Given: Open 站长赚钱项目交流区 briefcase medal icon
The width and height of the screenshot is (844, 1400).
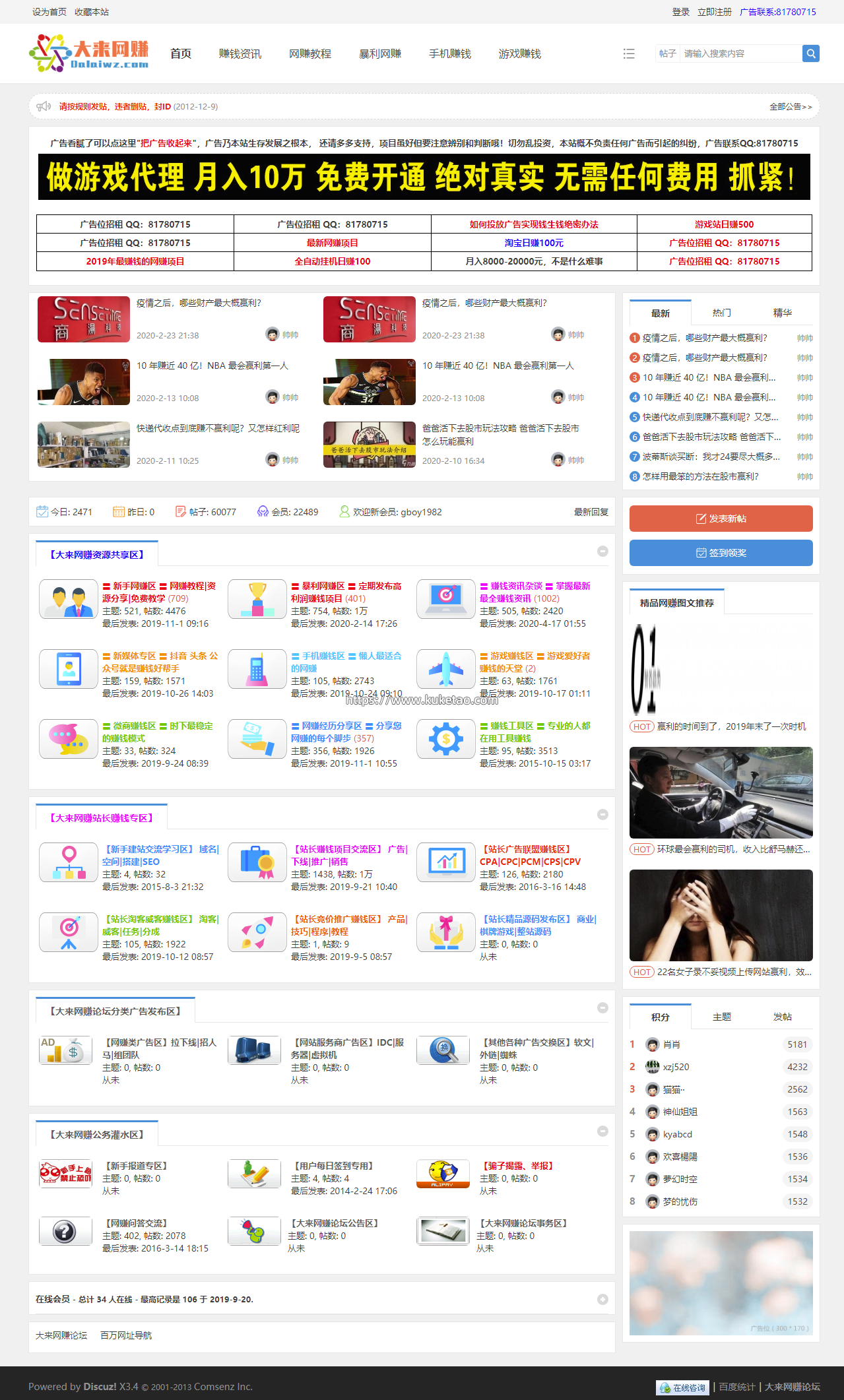Looking at the screenshot, I should tap(257, 862).
